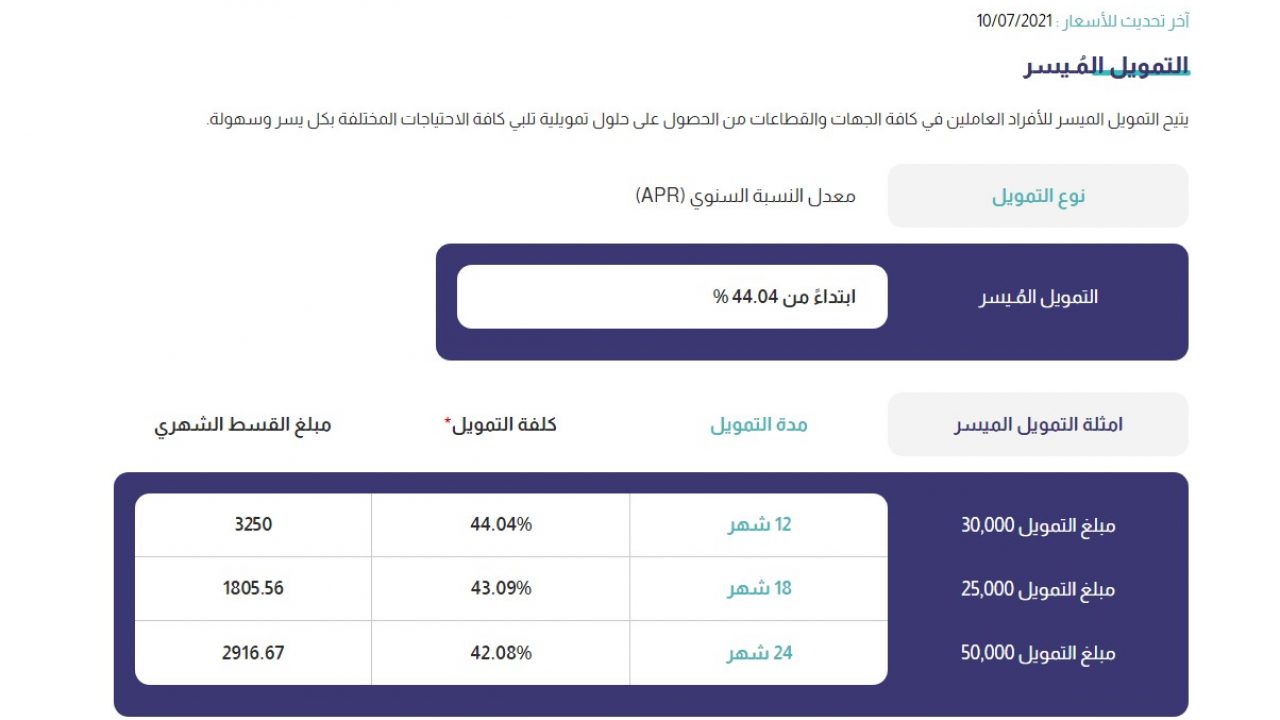This screenshot has width=1280, height=720.
Task: Click the مدة التمويل column header
Action: [x=759, y=425]
